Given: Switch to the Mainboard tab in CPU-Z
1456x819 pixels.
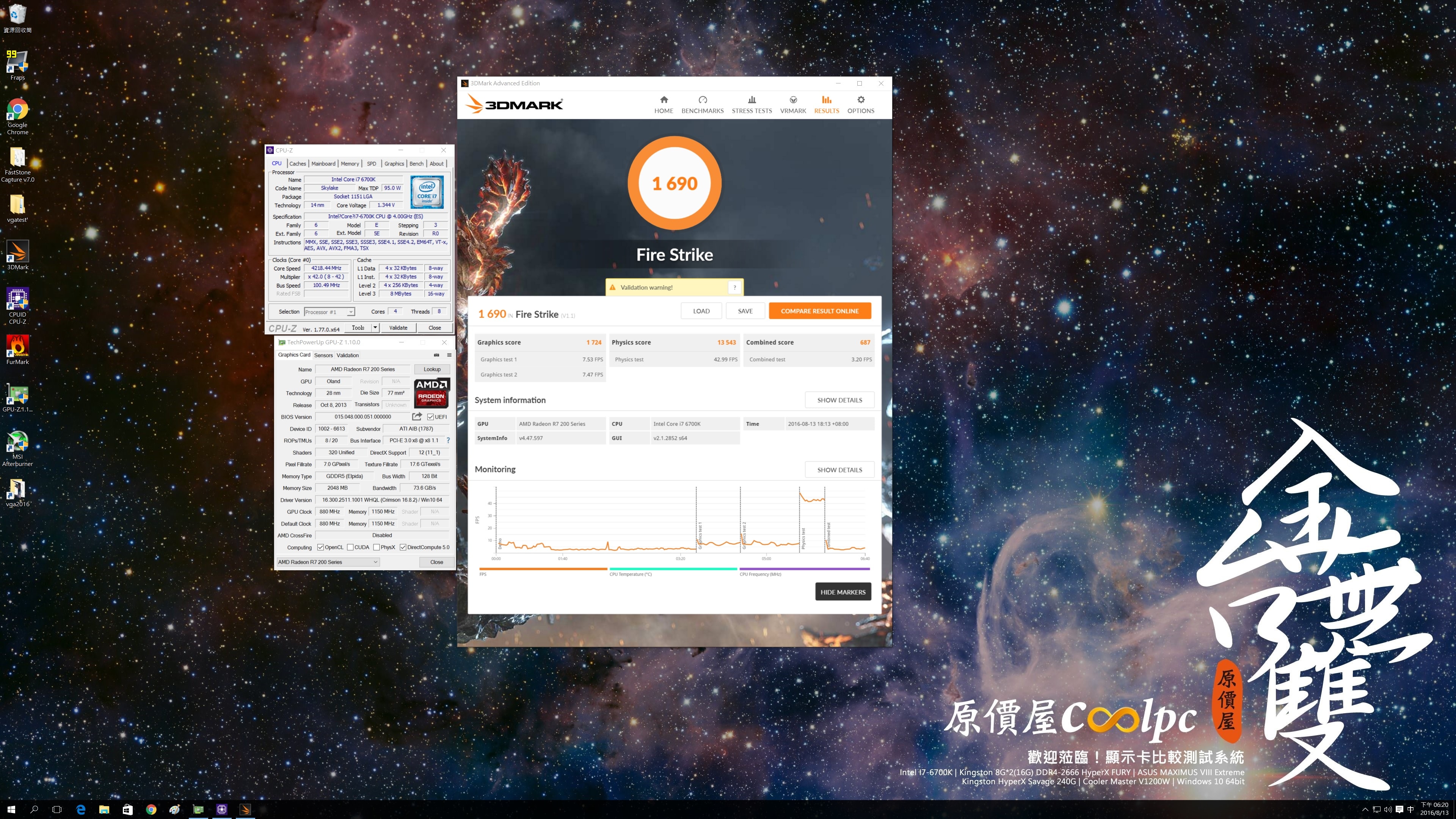Looking at the screenshot, I should [323, 163].
